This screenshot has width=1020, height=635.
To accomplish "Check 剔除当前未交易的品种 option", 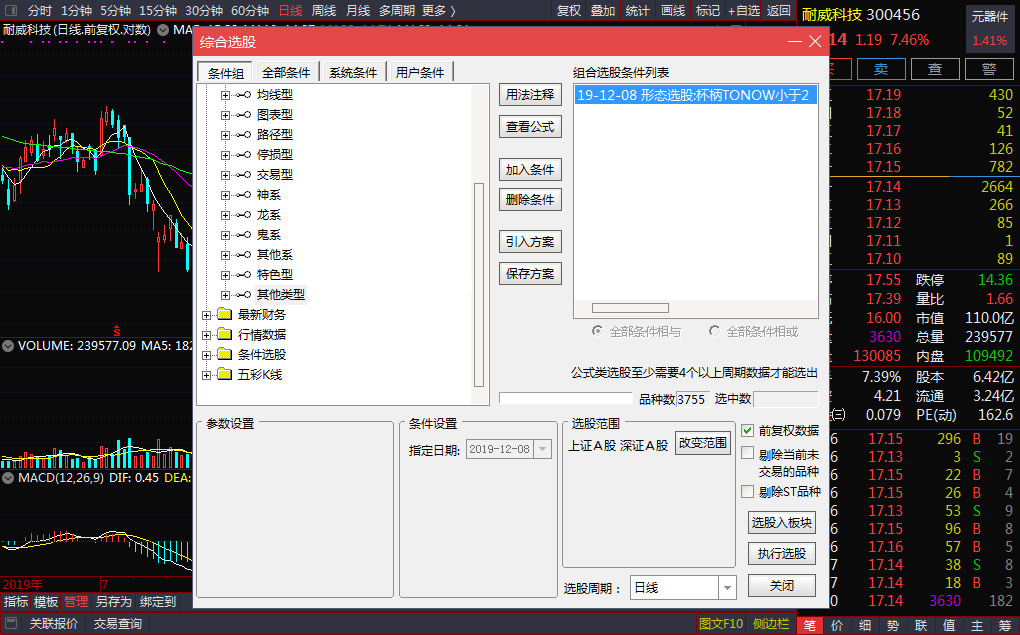I will point(747,453).
